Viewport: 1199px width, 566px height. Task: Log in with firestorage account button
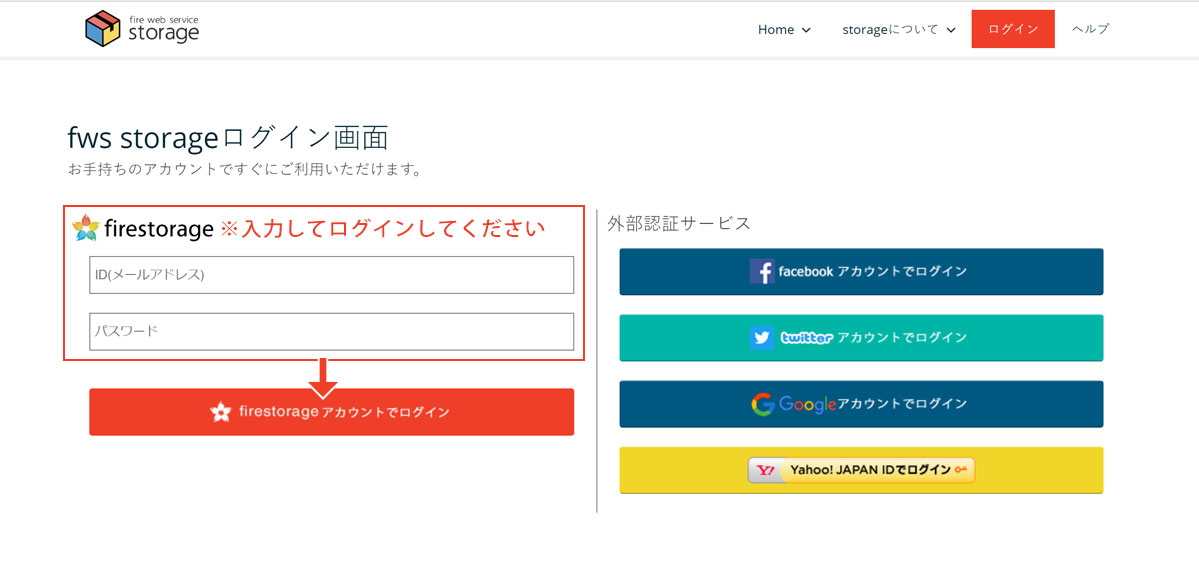(x=331, y=412)
